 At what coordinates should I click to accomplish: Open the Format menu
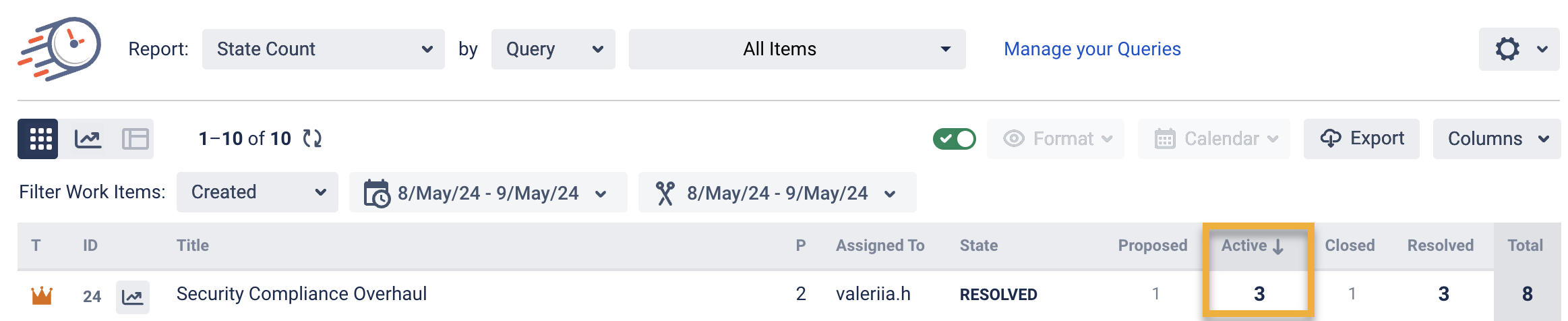1056,139
